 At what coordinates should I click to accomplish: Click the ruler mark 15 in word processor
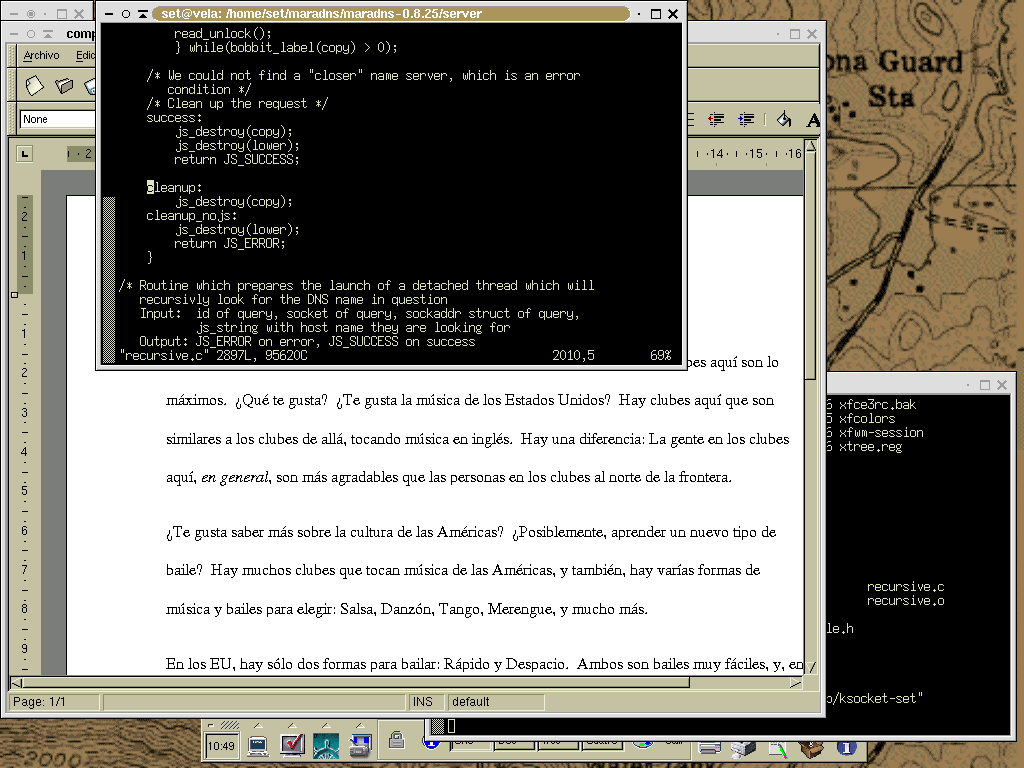[x=756, y=154]
